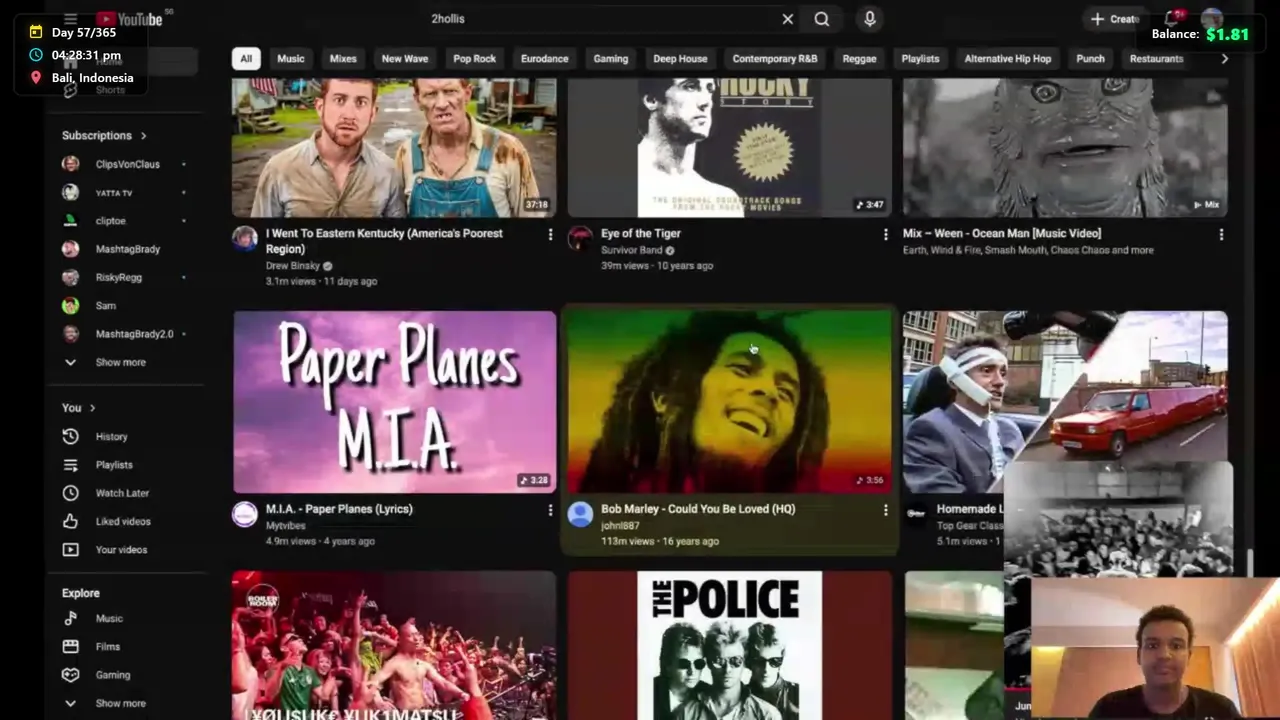Open the notifications bell

point(1172,19)
